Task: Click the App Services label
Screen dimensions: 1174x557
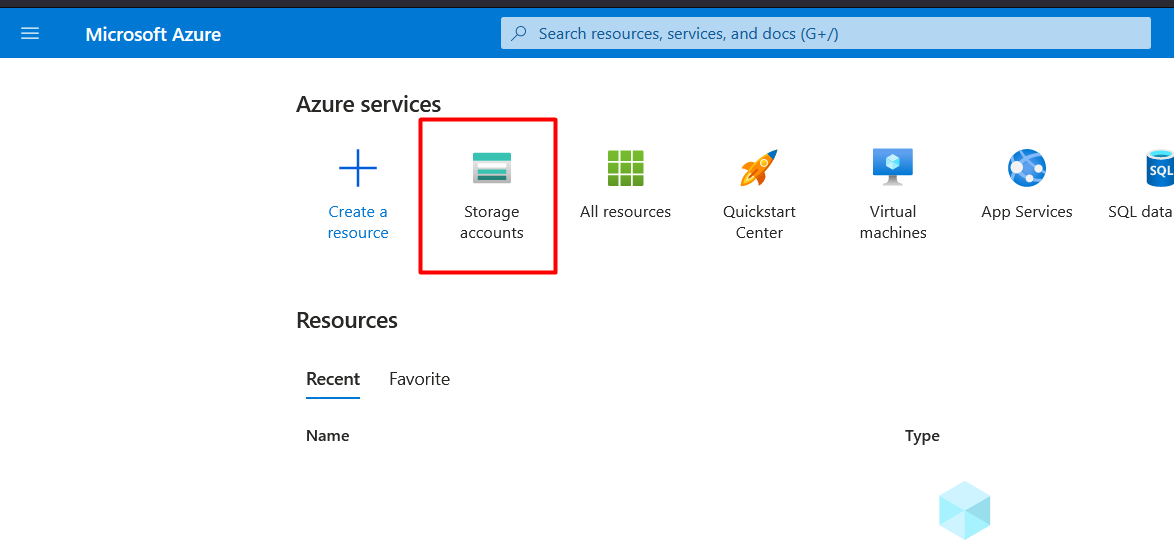Action: coord(1027,212)
